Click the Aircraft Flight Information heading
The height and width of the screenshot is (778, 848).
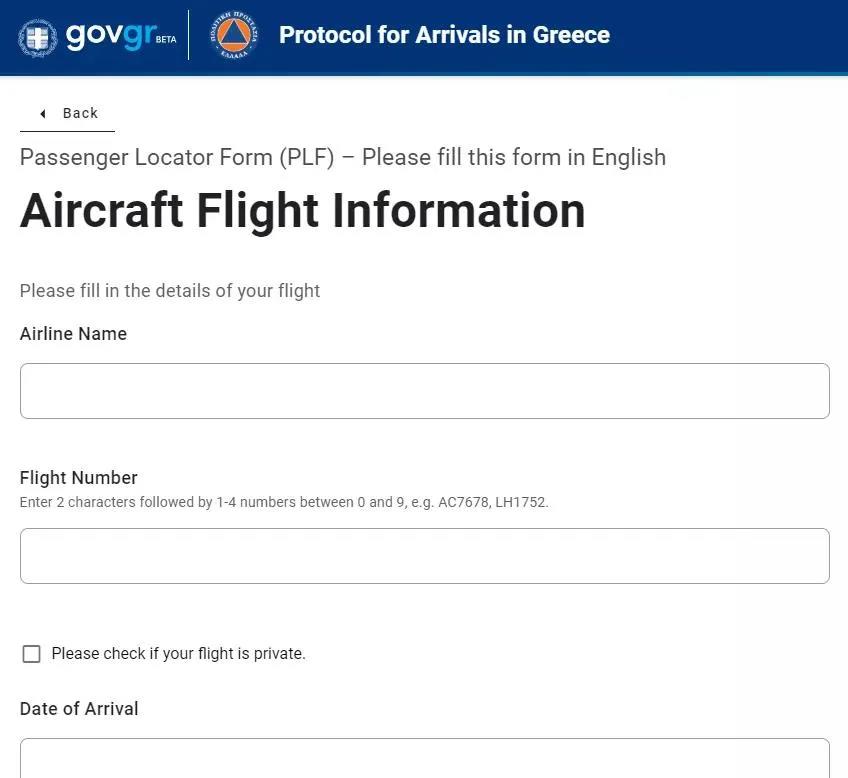[x=302, y=211]
